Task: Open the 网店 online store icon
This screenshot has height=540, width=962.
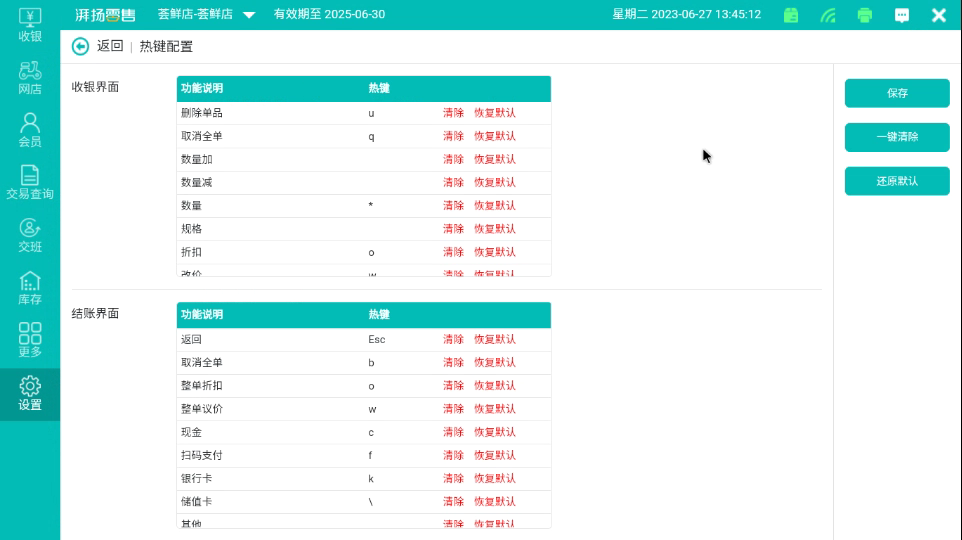Action: [30, 77]
